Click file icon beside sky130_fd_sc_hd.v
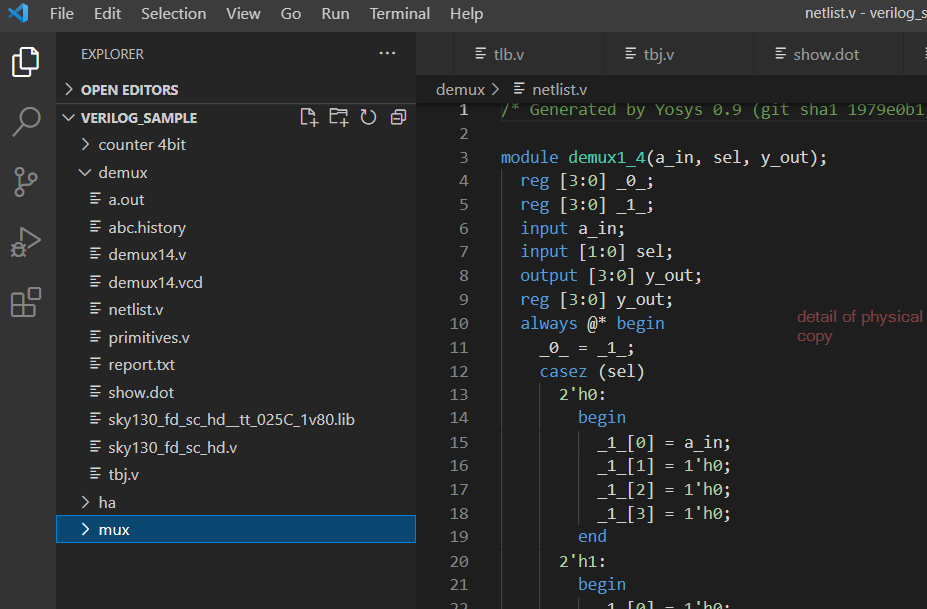 coord(95,446)
